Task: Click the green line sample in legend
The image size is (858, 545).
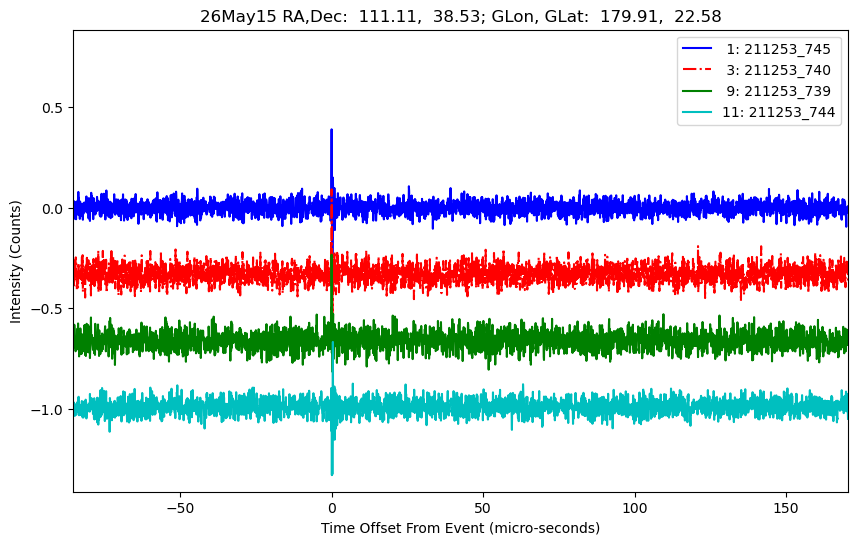Action: point(697,91)
